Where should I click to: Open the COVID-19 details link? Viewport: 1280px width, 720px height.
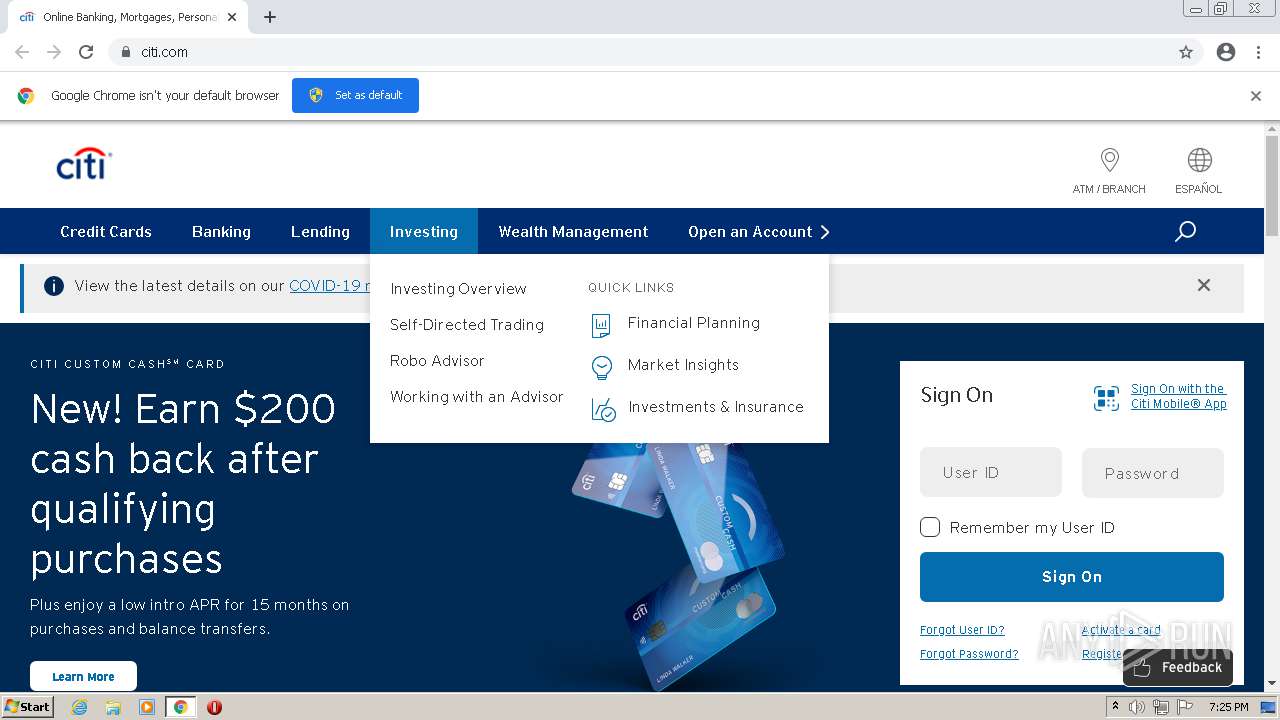pyautogui.click(x=330, y=286)
